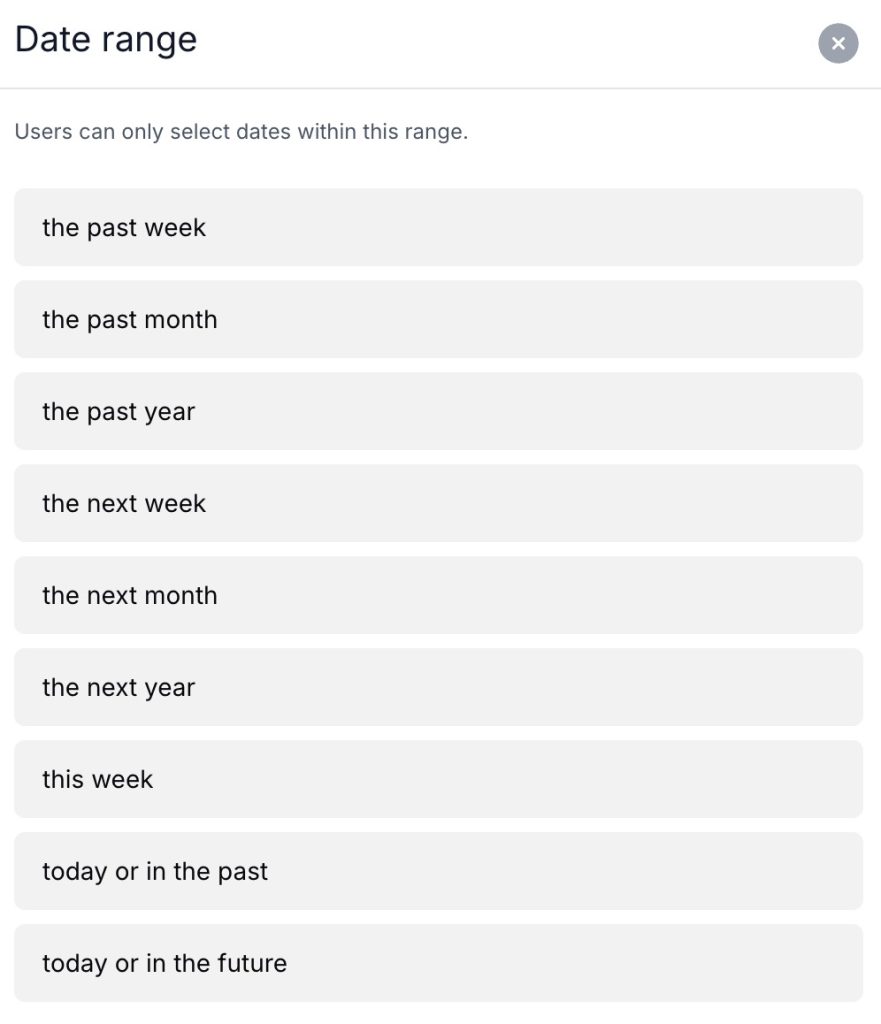
Task: Select the "this week" option
Action: [438, 779]
